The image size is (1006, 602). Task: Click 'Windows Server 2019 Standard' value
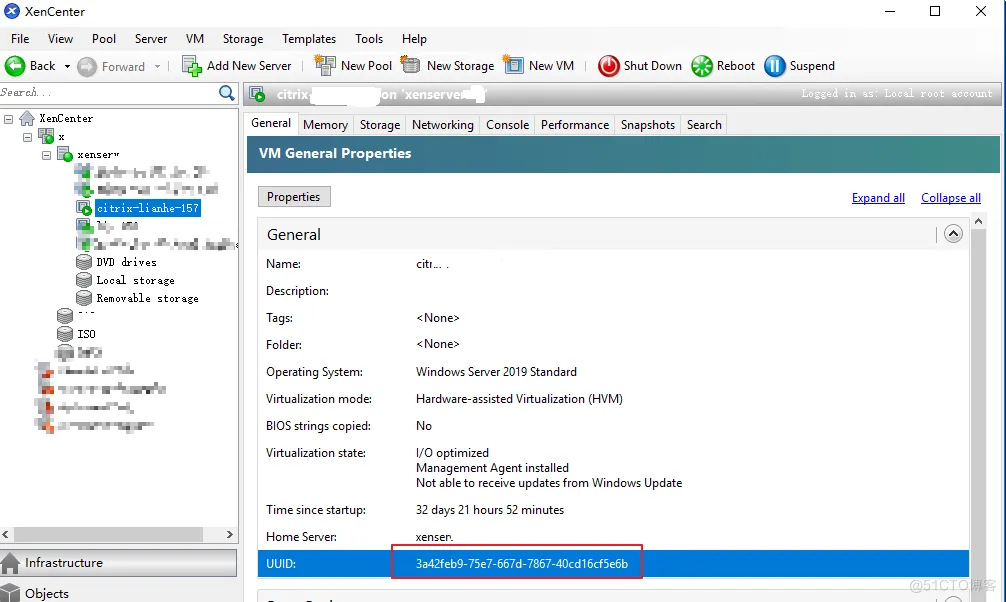(496, 372)
